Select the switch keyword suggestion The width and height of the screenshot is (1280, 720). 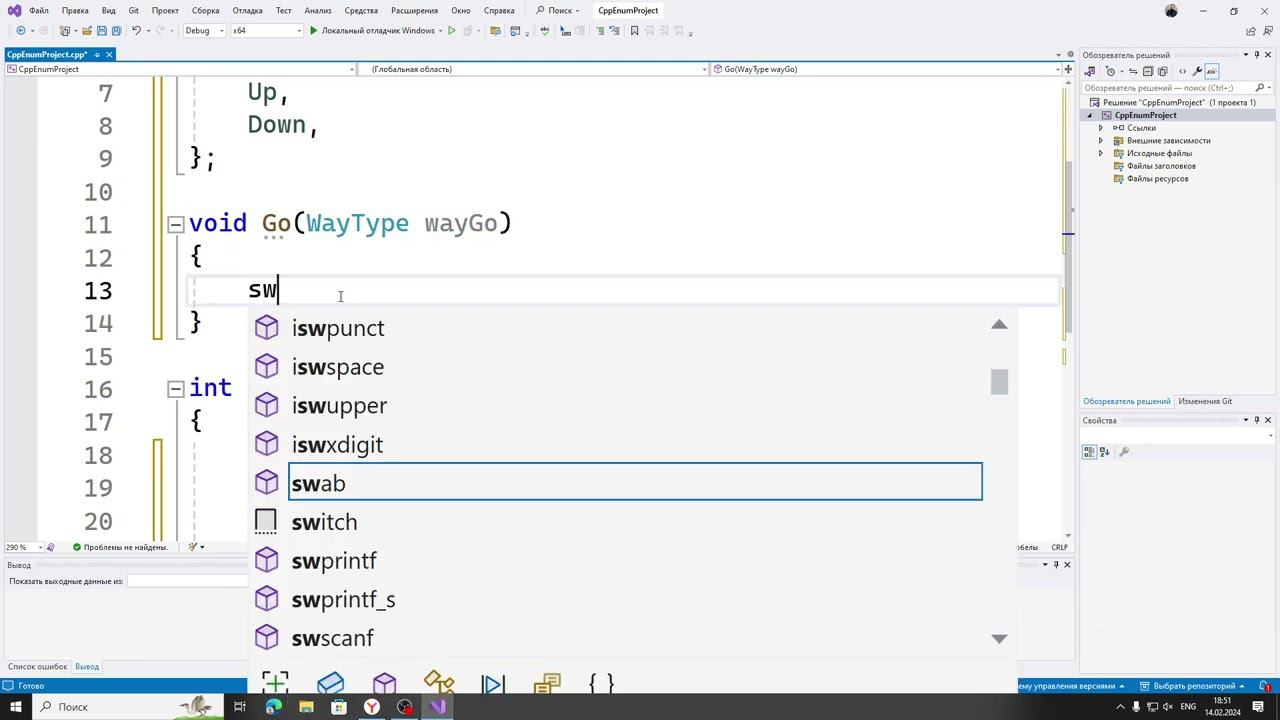[324, 522]
